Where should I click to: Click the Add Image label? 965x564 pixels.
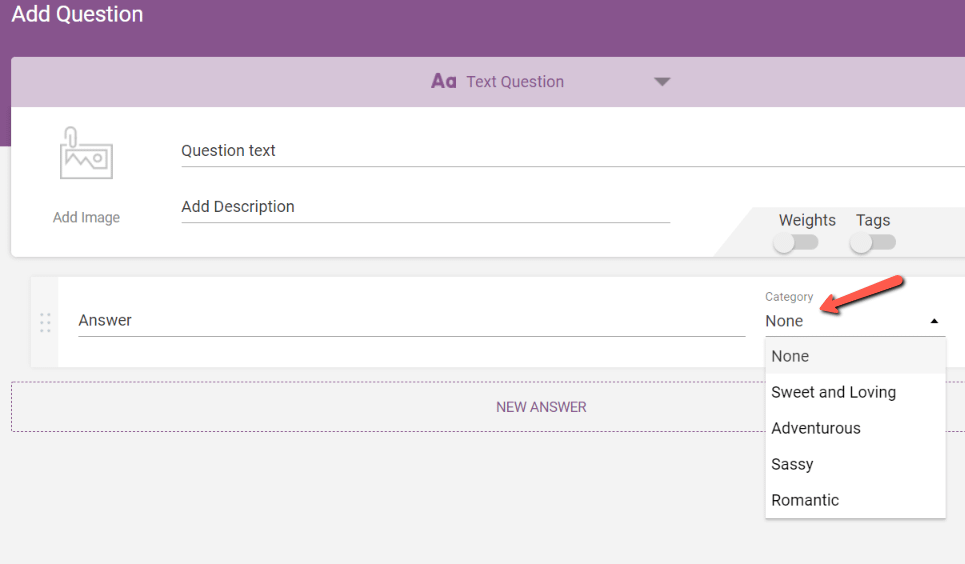click(86, 217)
